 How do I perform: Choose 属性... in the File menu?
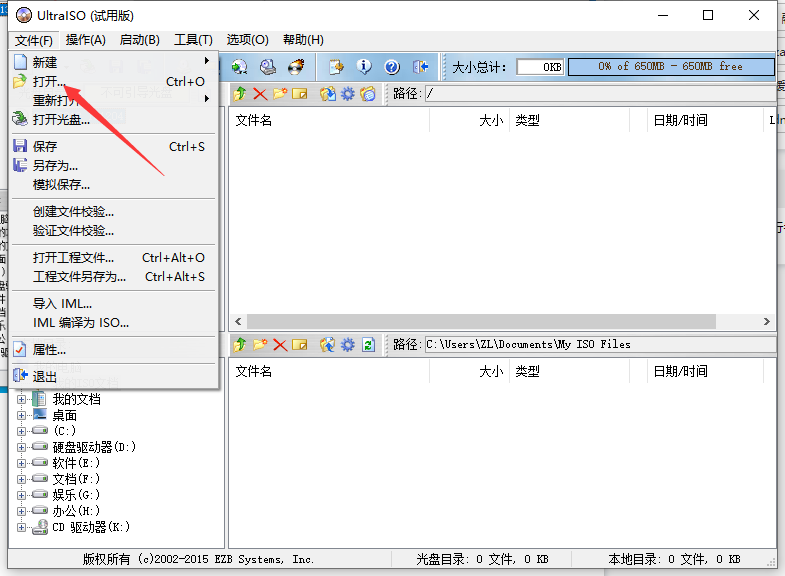click(114, 350)
